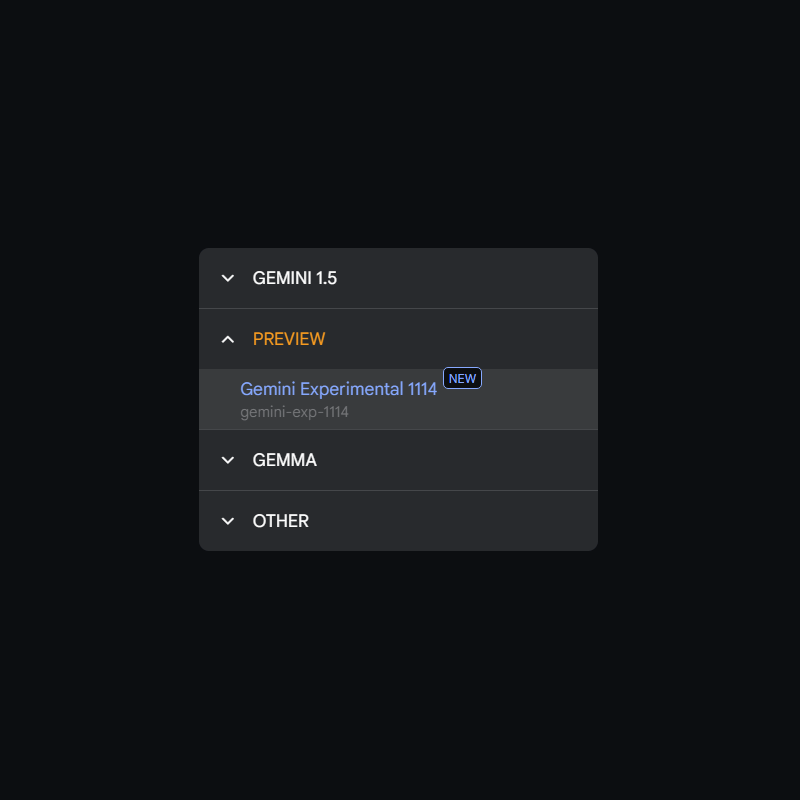
Task: Select the Gemini Experimental 1114 model
Action: tap(338, 389)
